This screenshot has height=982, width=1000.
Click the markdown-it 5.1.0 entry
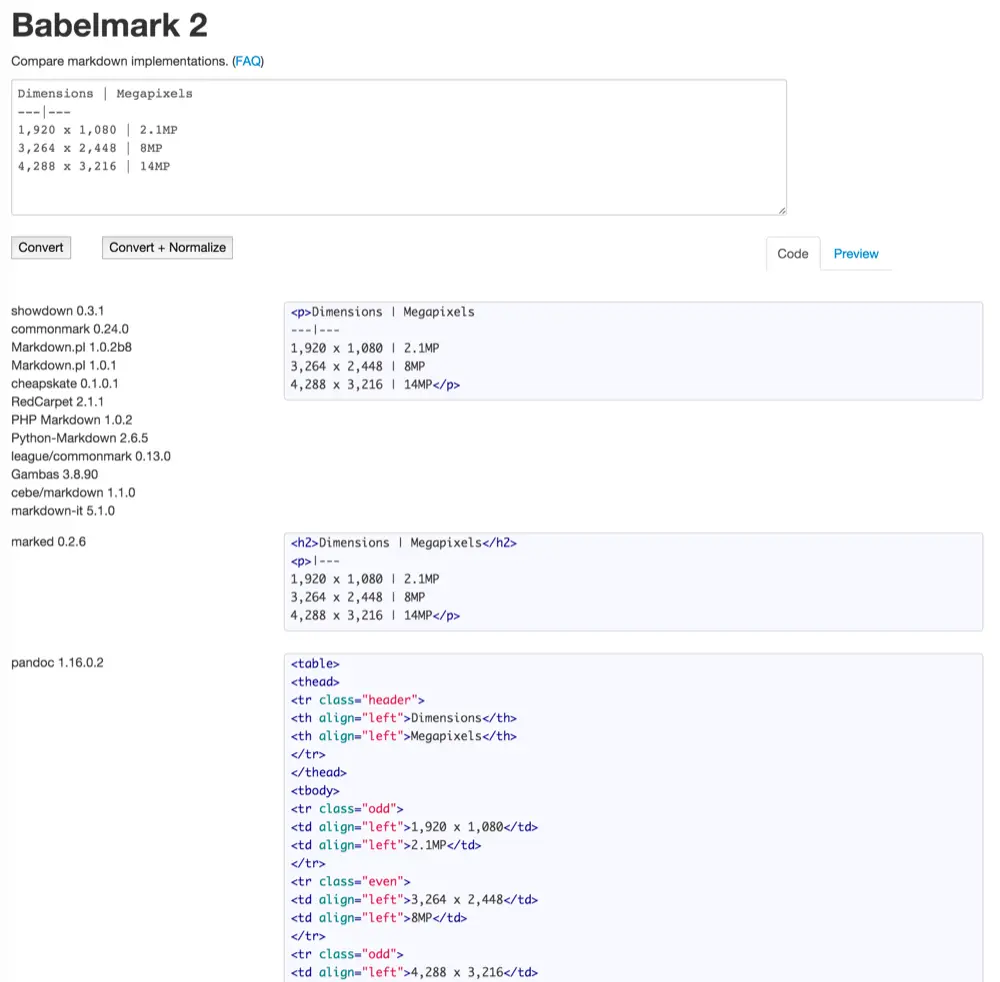click(x=63, y=511)
